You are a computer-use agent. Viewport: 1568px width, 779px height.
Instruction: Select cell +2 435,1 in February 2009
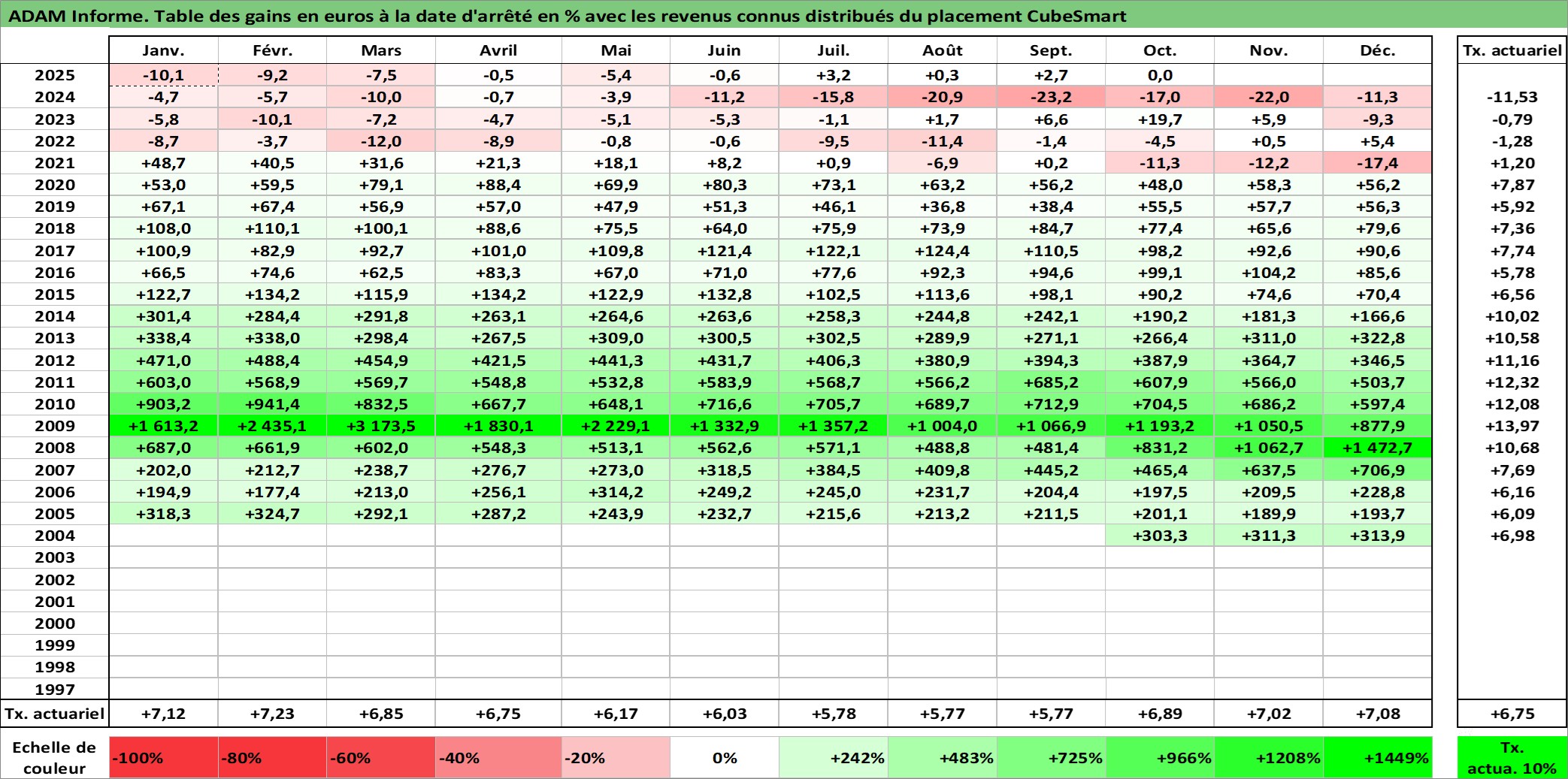click(x=272, y=426)
